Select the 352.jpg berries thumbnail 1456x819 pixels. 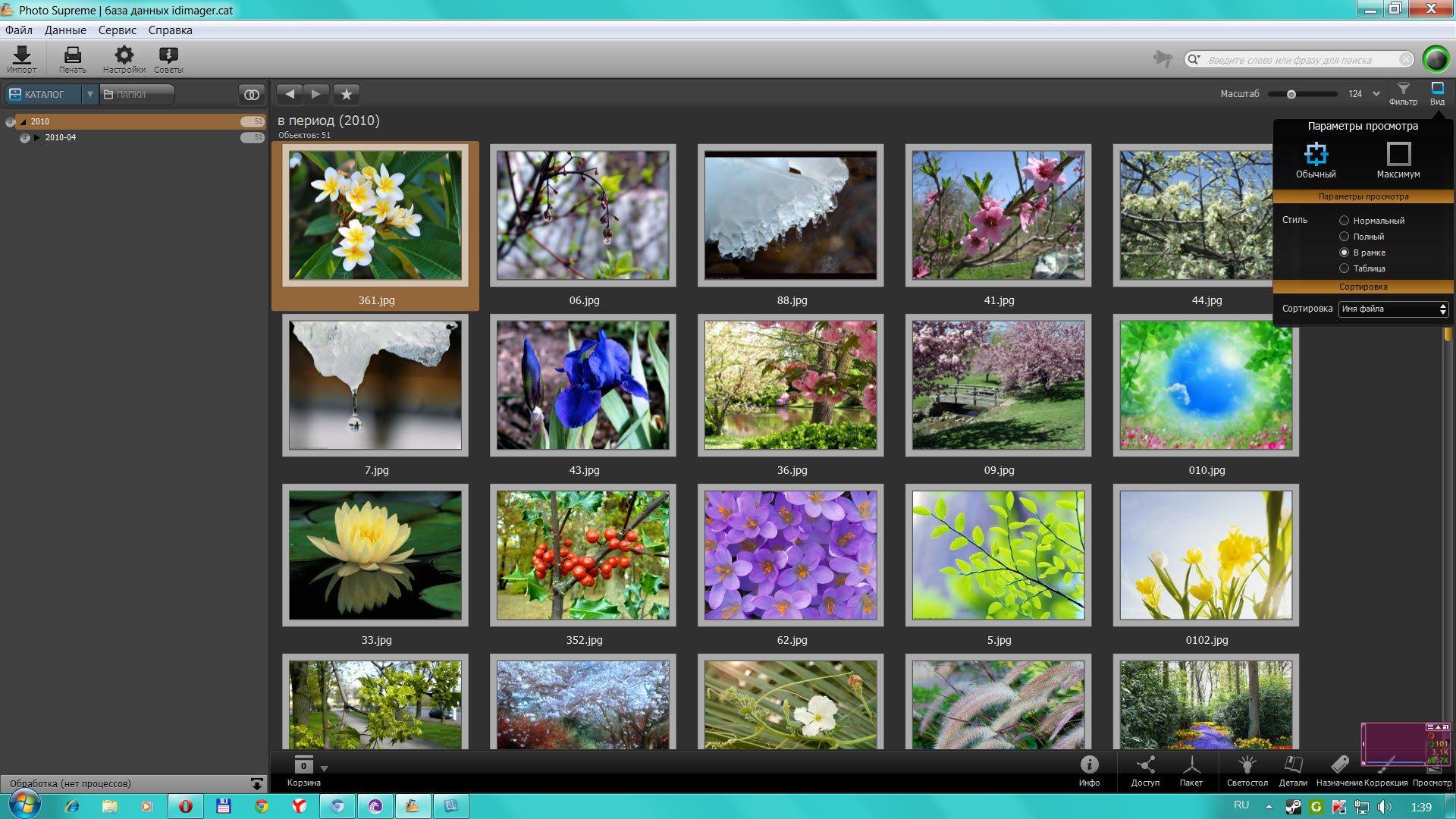coord(583,555)
